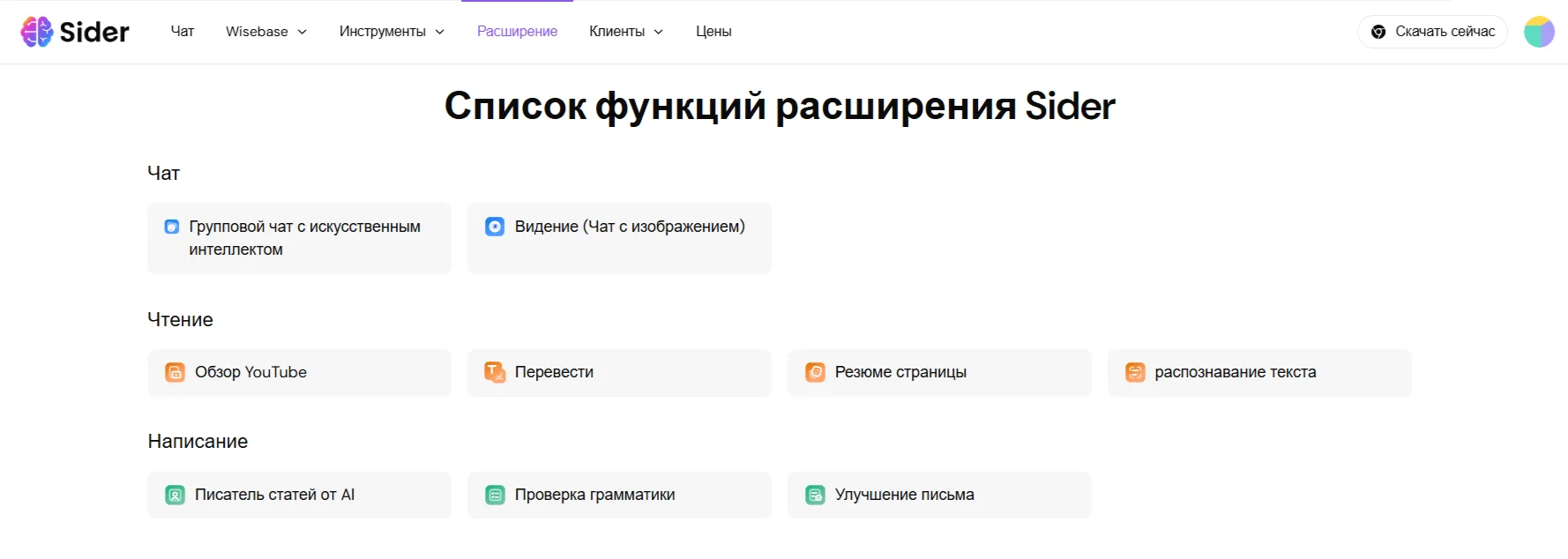Click the grammar check icon
1568x559 pixels.
click(x=495, y=495)
